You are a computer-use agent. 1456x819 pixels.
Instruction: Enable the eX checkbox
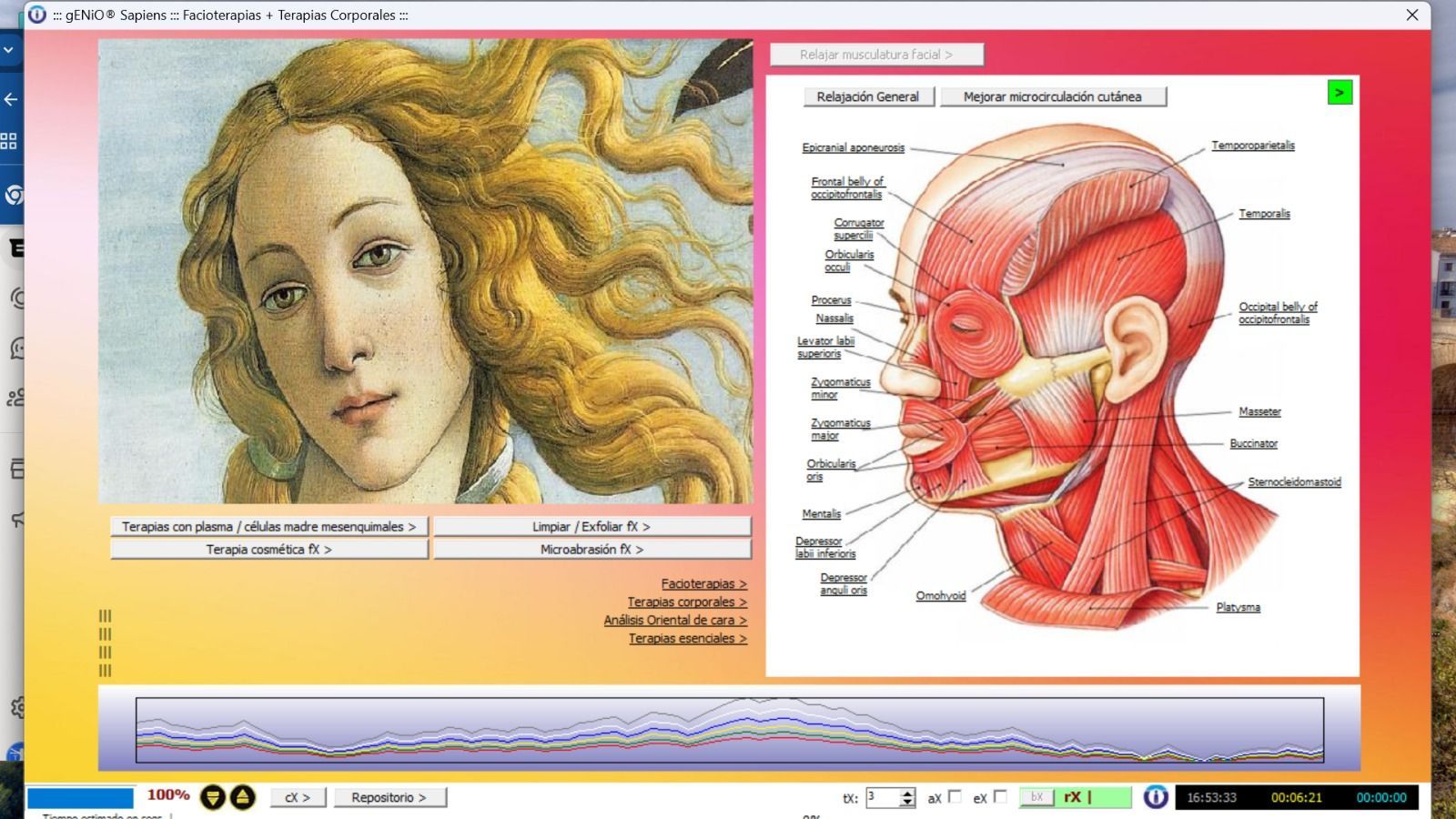pyautogui.click(x=1000, y=796)
